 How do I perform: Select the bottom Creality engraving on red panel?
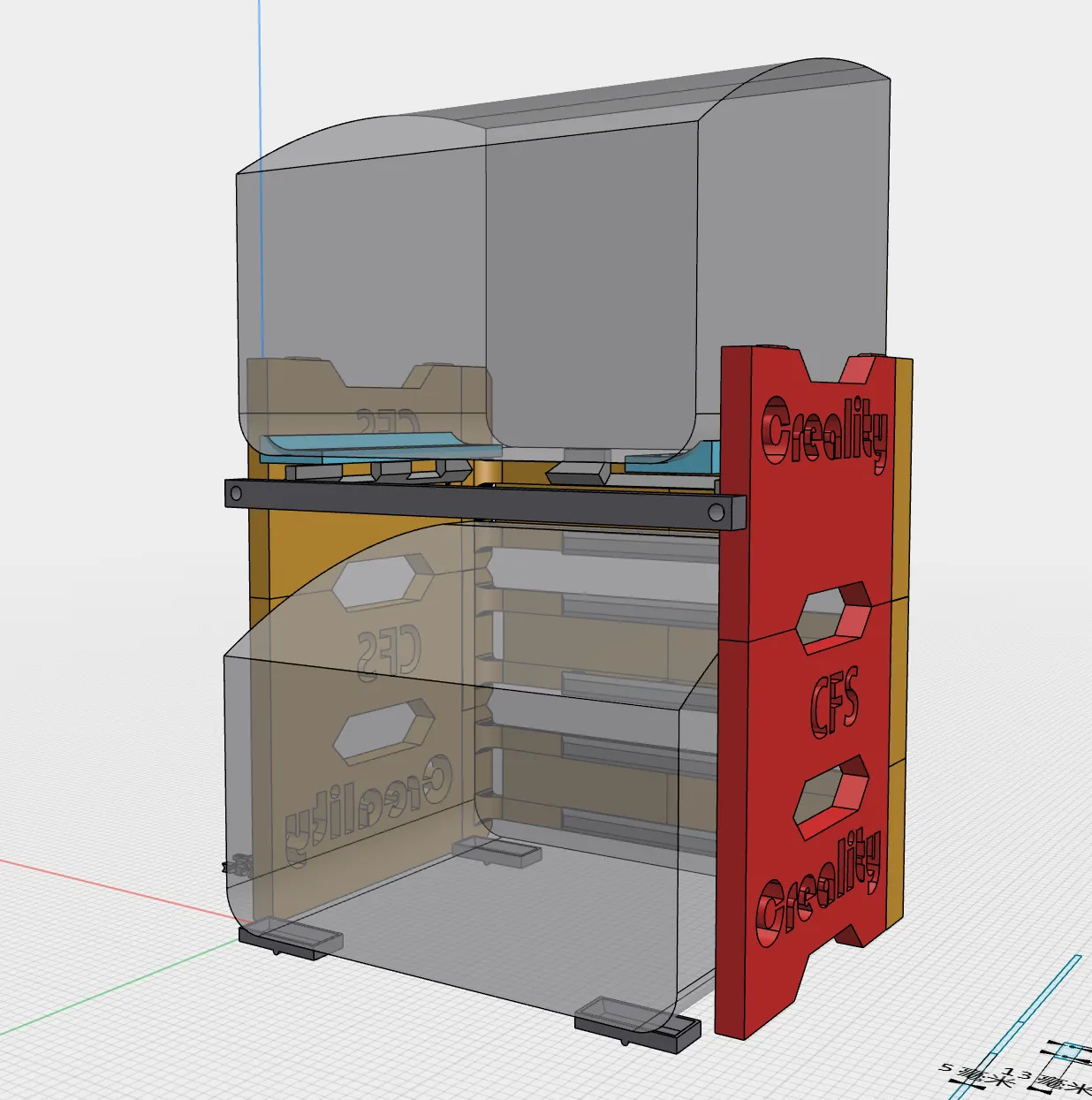click(x=818, y=888)
